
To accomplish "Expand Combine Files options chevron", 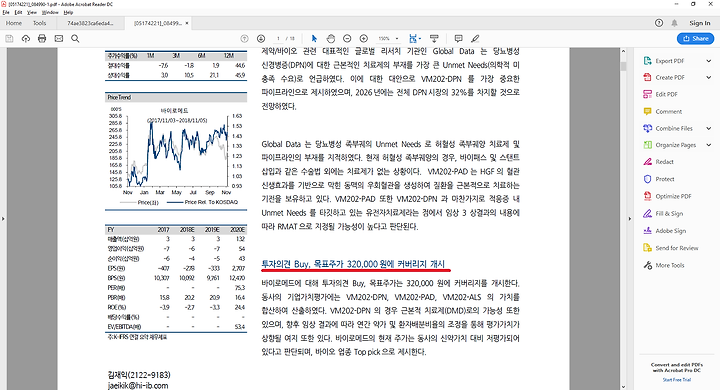I will pos(709,129).
